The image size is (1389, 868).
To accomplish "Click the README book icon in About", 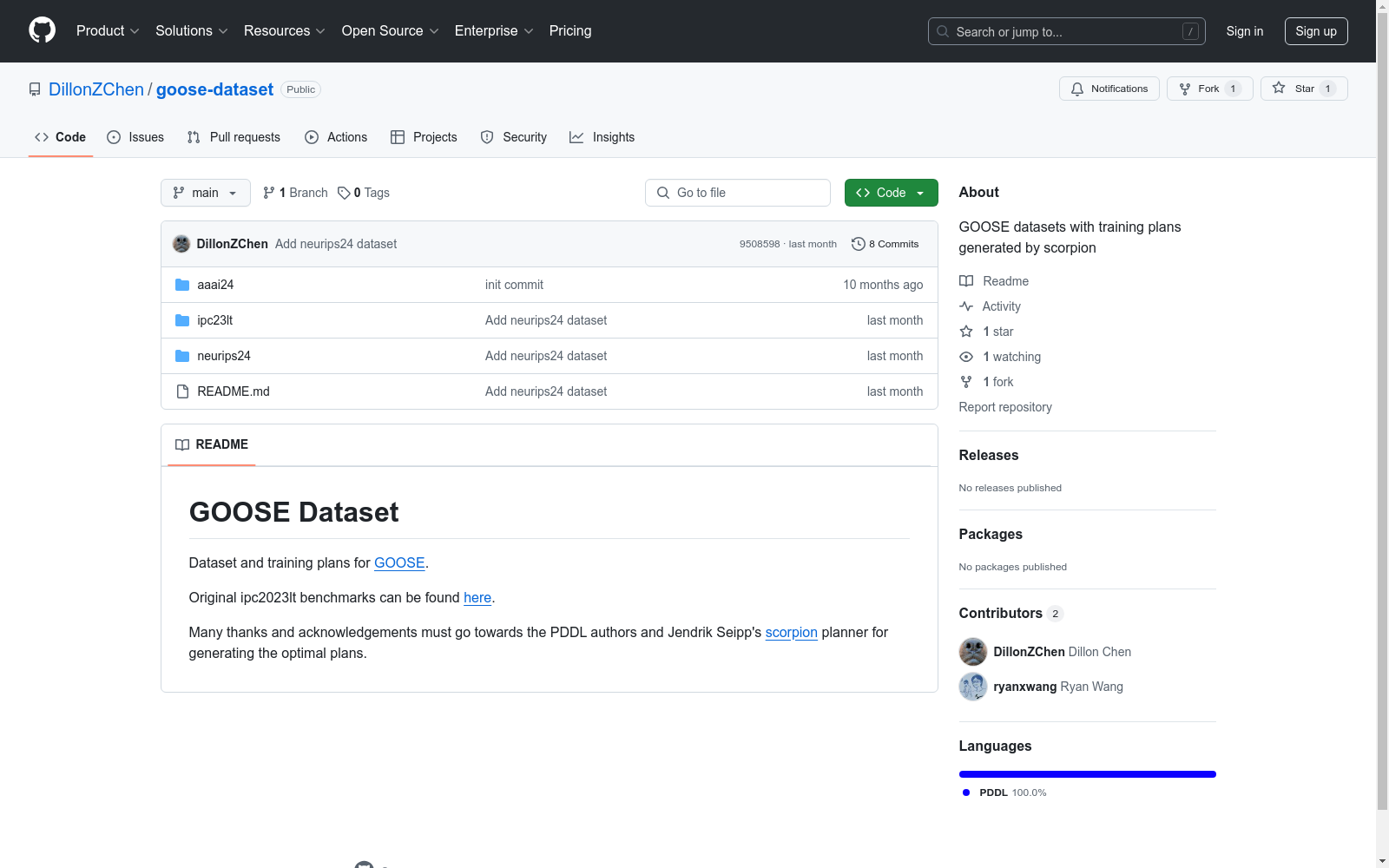I will click(x=966, y=281).
